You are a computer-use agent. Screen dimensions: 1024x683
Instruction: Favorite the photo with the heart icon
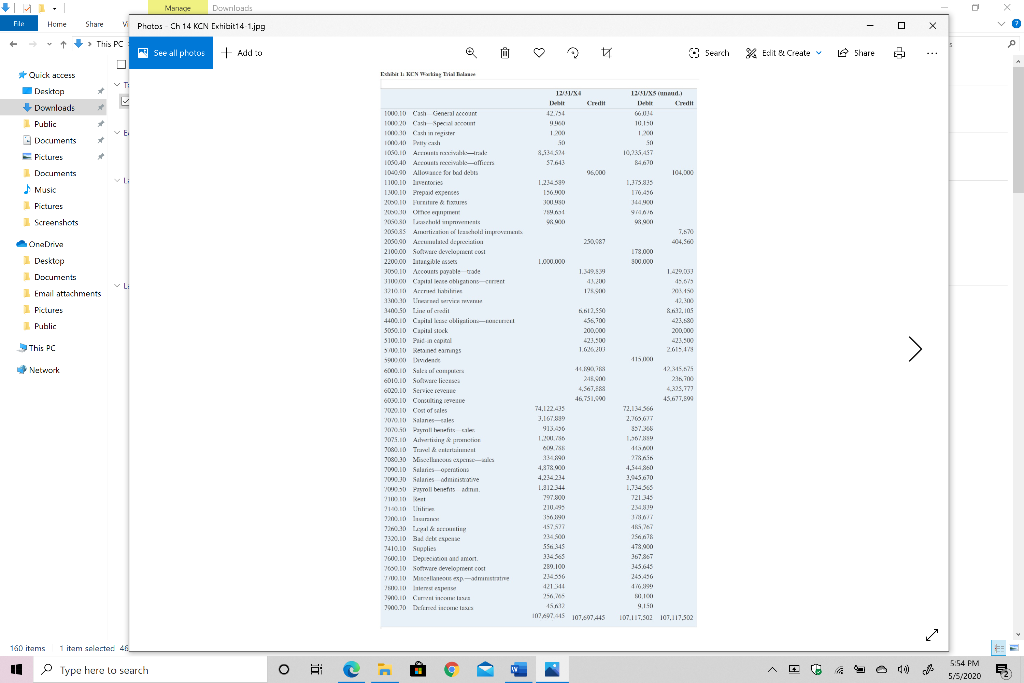coord(539,52)
